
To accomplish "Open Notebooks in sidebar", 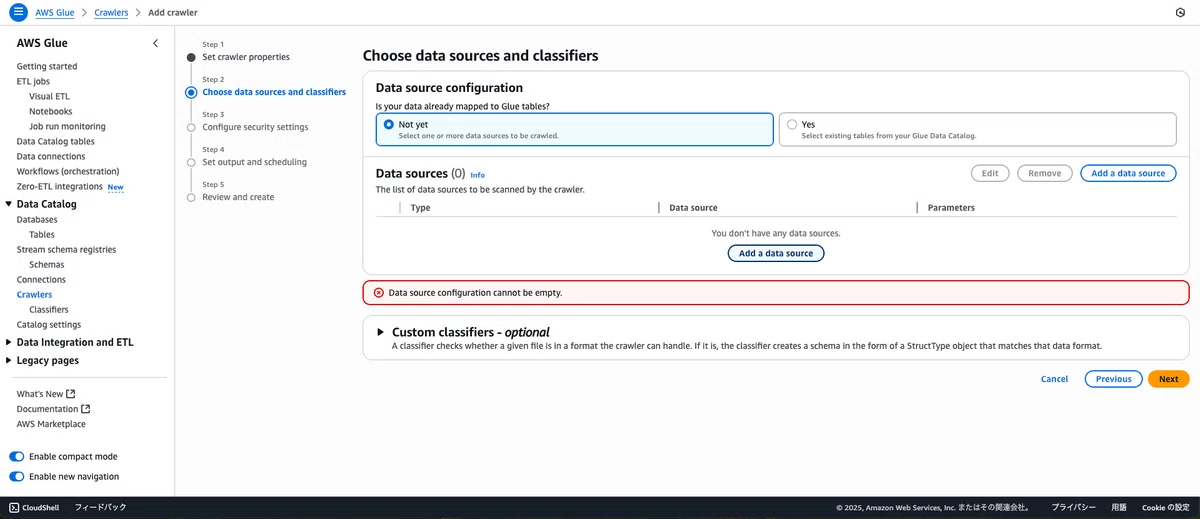I will [x=51, y=111].
